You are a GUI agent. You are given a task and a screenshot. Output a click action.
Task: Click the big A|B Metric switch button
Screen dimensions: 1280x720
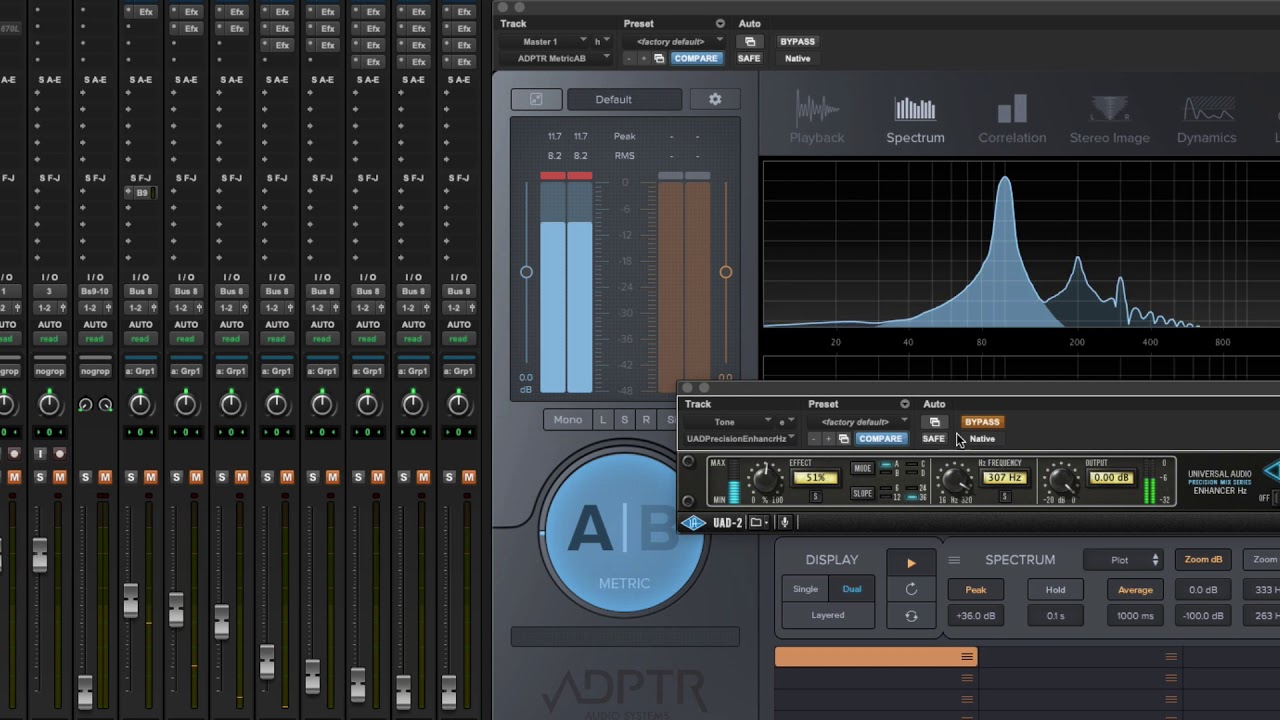[x=623, y=530]
